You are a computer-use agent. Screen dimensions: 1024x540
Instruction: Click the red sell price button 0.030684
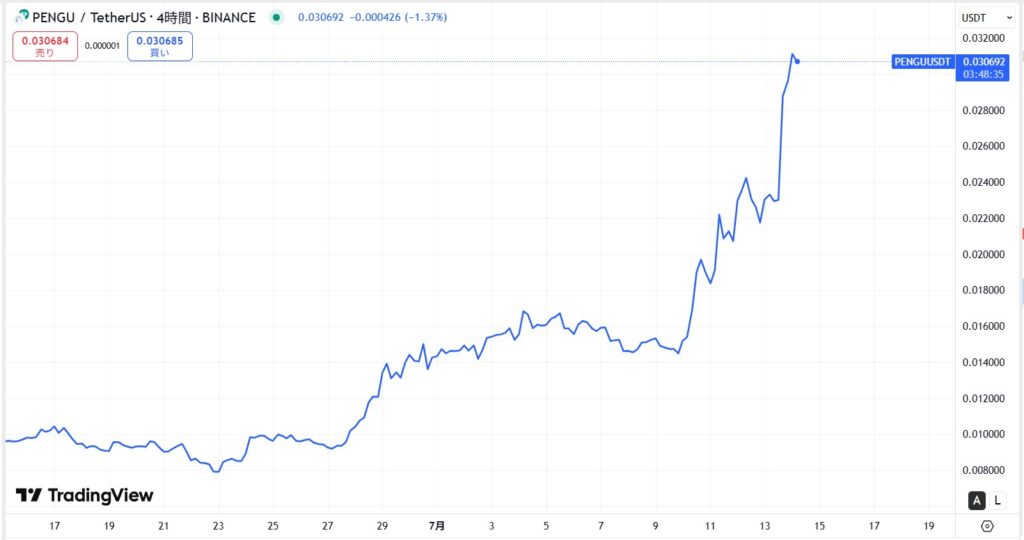click(45, 46)
